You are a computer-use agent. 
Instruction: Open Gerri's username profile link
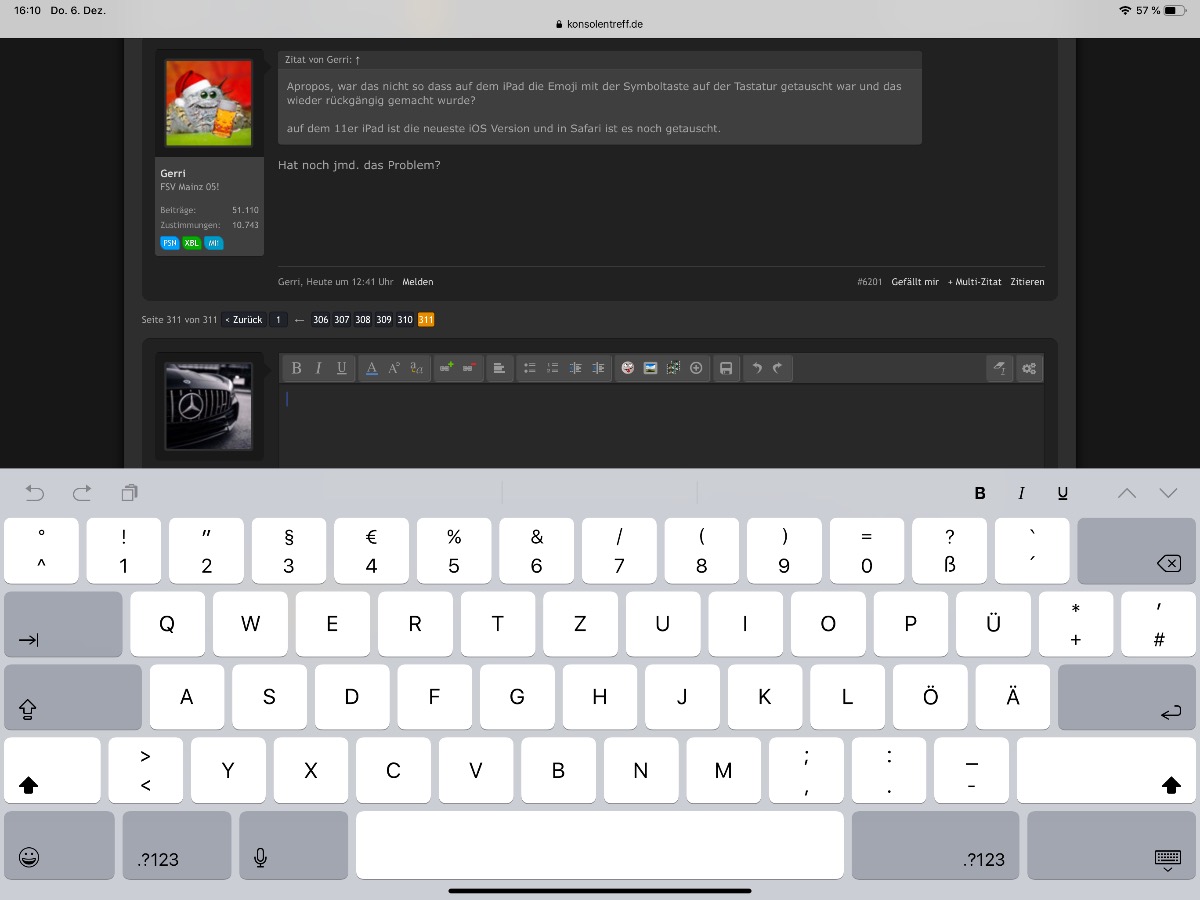click(x=173, y=173)
